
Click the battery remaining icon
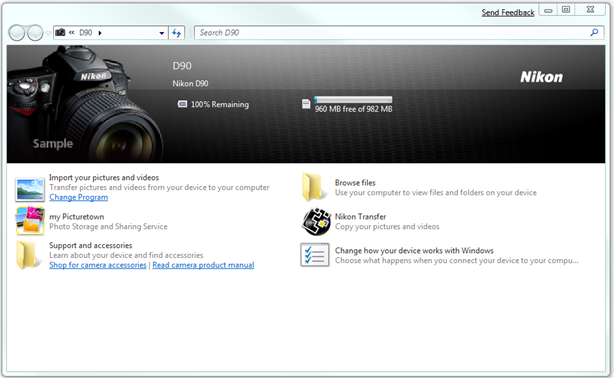click(x=182, y=104)
